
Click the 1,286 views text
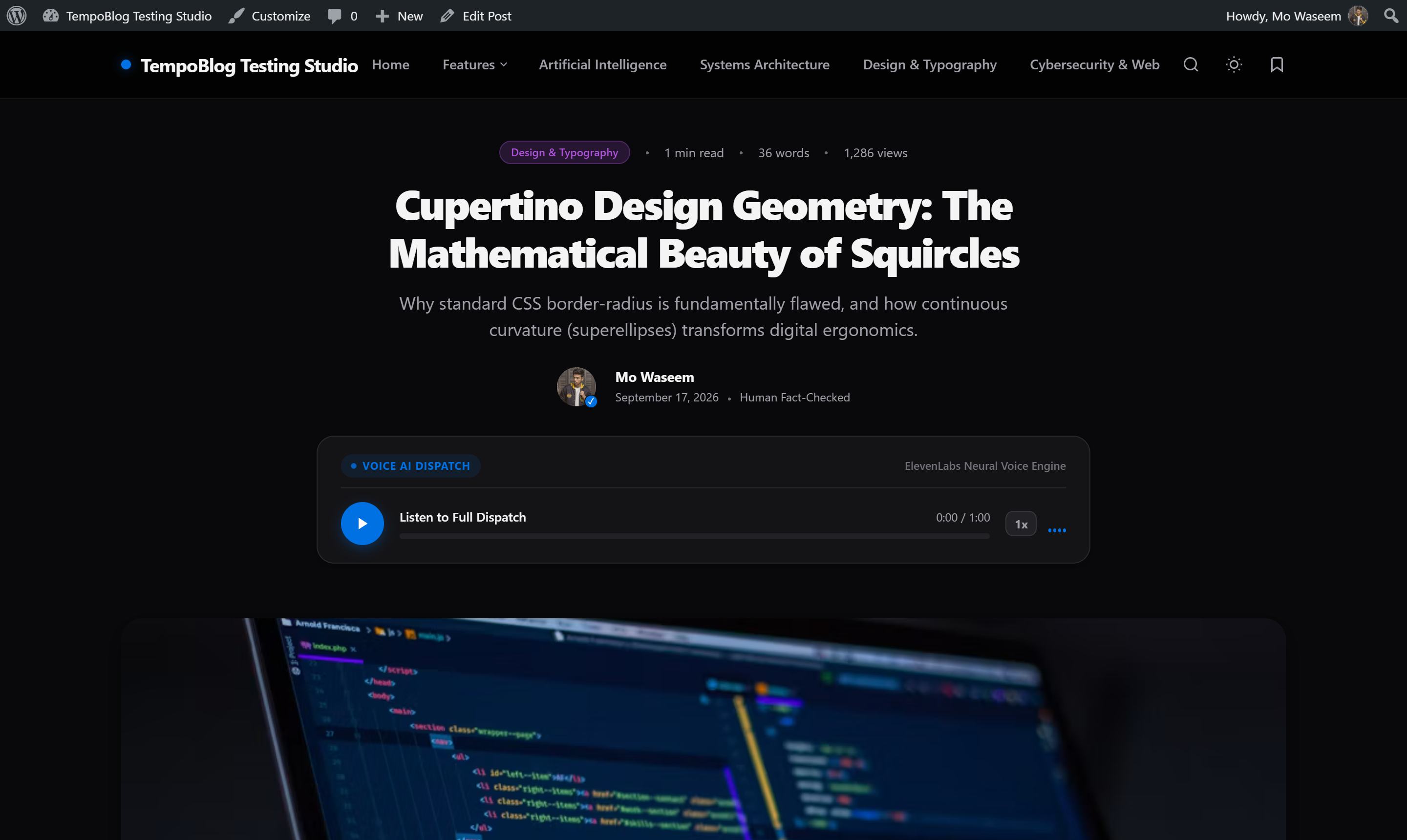(x=875, y=153)
